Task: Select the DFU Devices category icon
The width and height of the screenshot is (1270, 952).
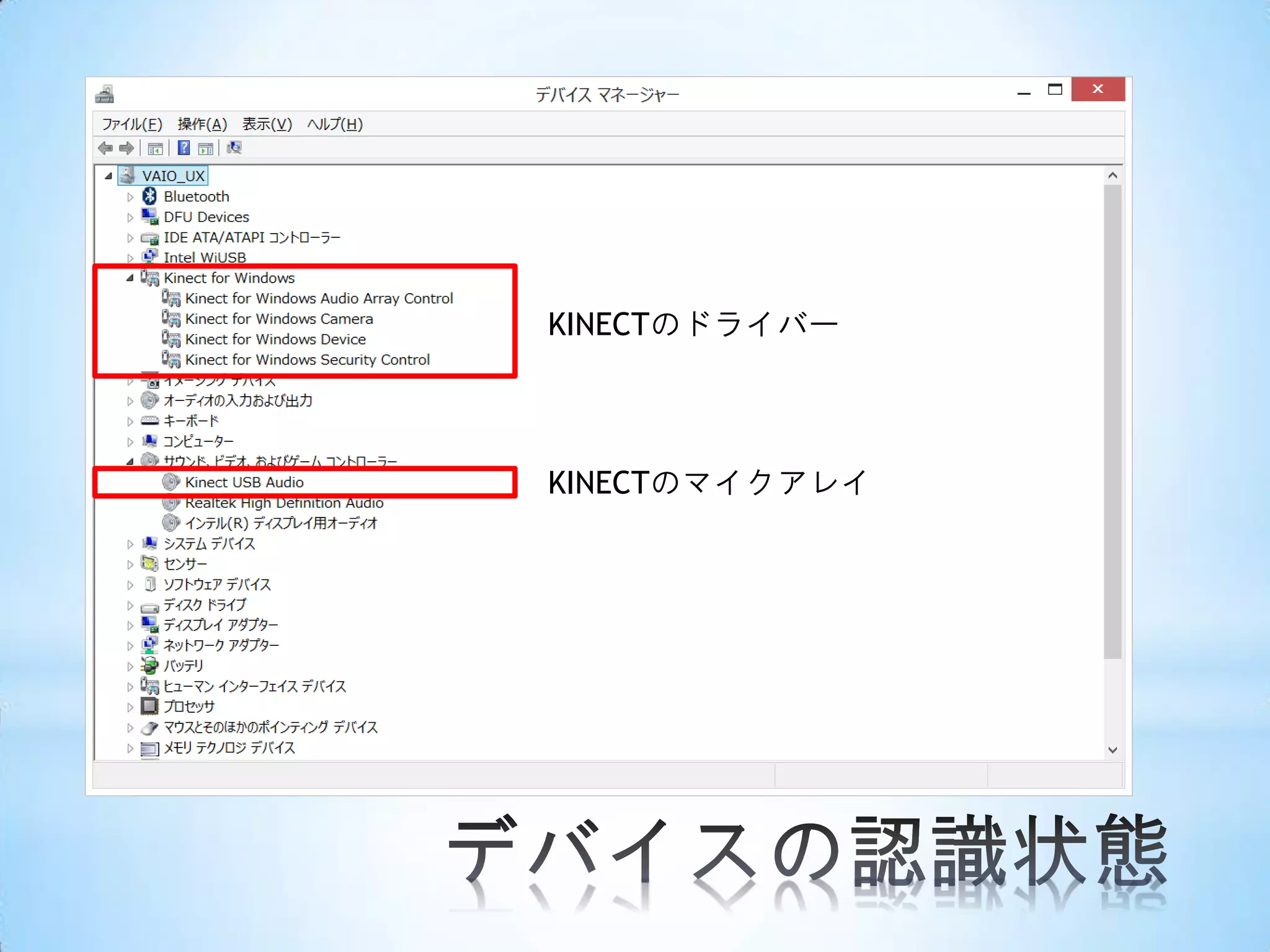Action: 149,217
